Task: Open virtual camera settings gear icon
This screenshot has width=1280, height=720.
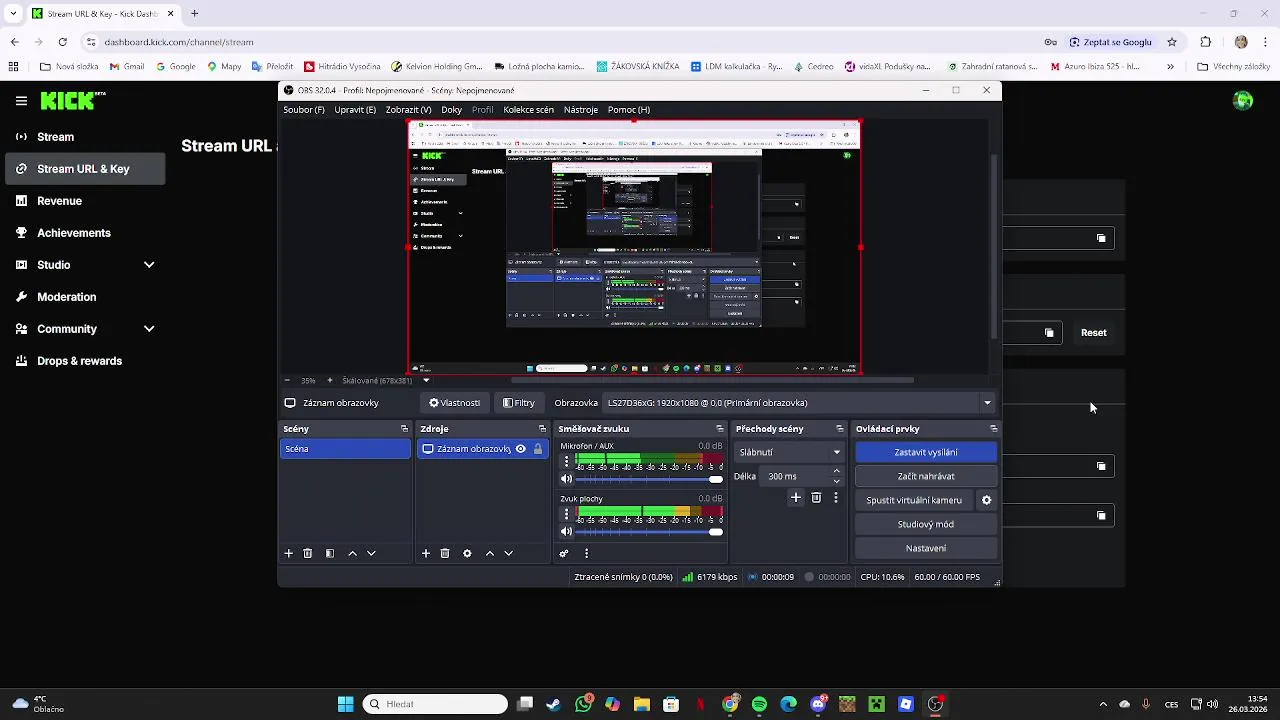Action: tap(986, 500)
